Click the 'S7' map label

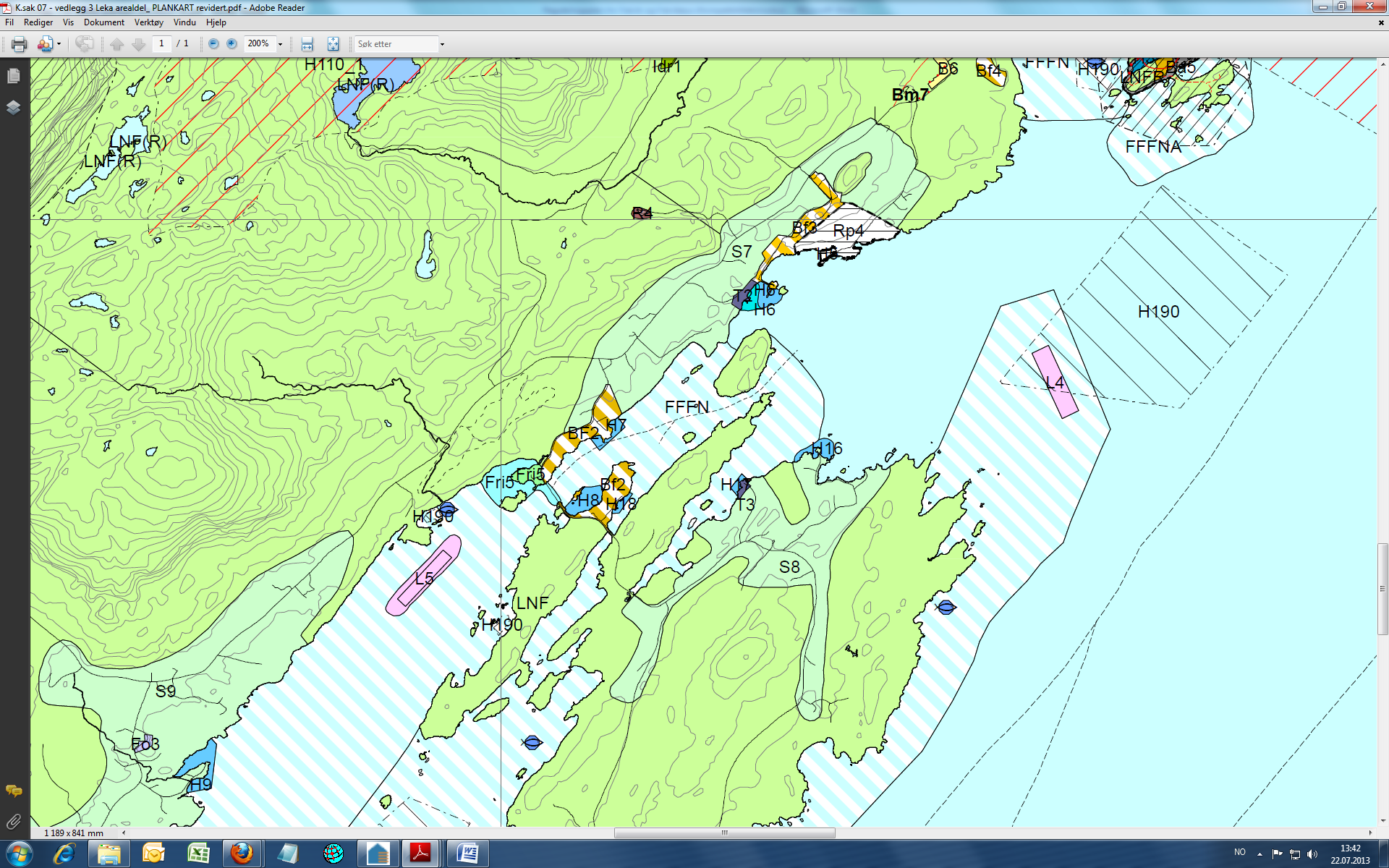(x=742, y=252)
